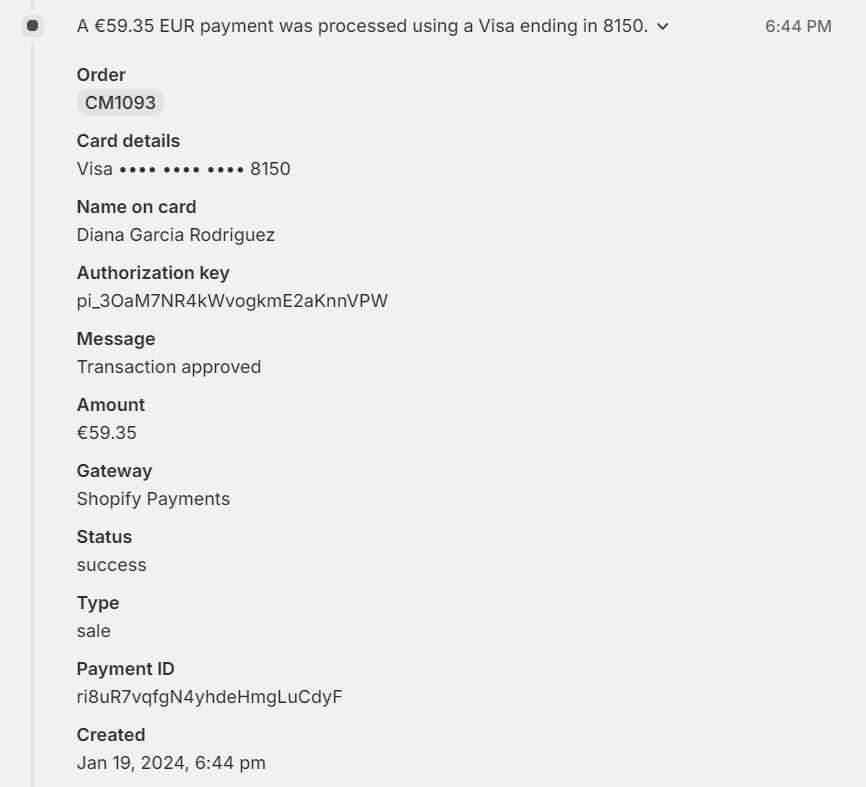Click the 6:44 PM event timestamp

pos(797,26)
